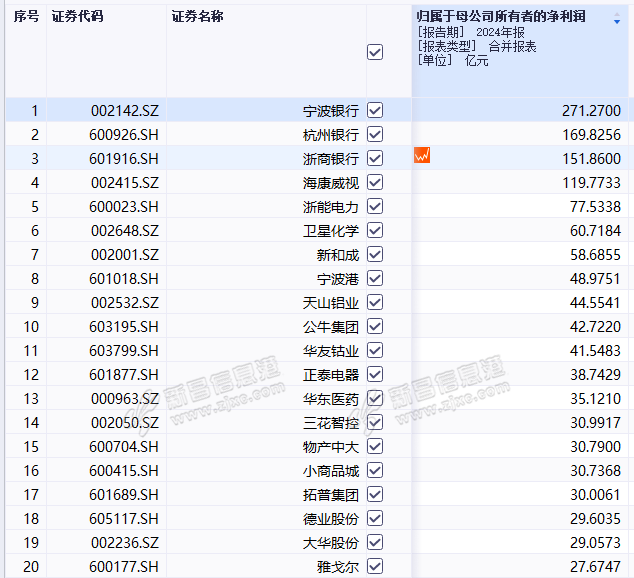Toggle the 物产中大 row checkbox
The height and width of the screenshot is (578, 634).
pos(375,446)
